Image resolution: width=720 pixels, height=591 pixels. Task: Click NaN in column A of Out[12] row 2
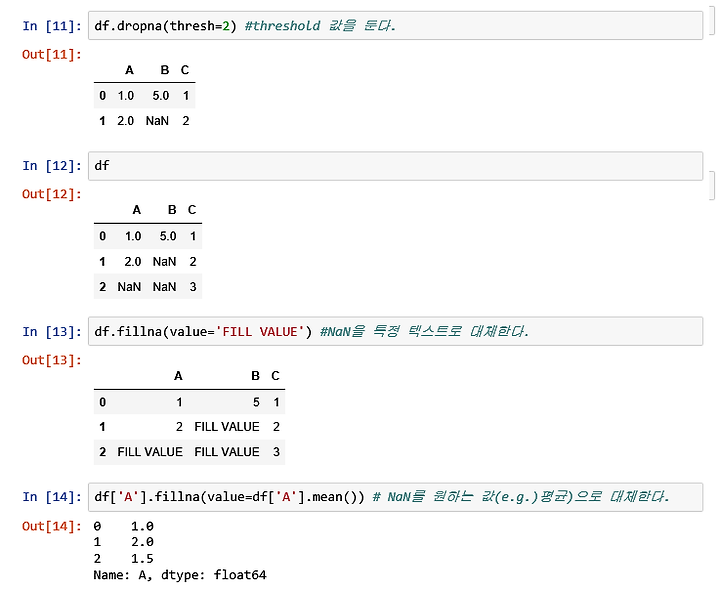click(x=129, y=287)
